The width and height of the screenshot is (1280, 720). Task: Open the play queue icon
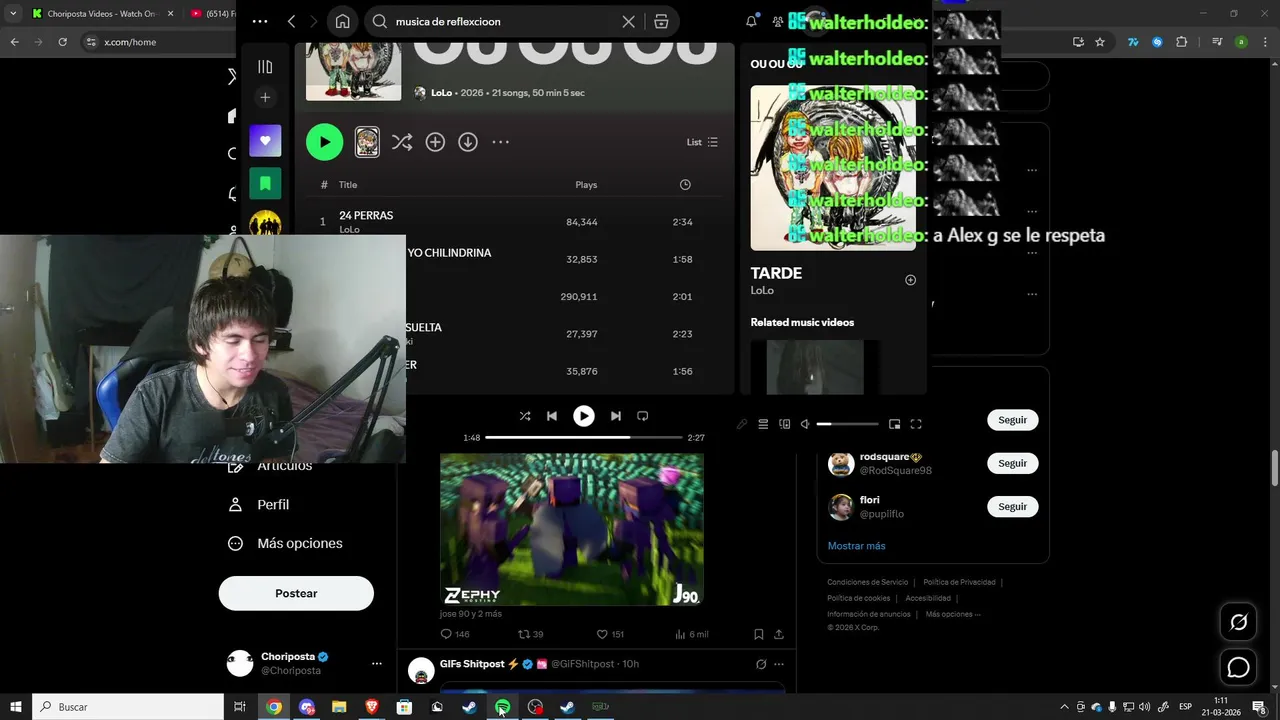point(763,424)
